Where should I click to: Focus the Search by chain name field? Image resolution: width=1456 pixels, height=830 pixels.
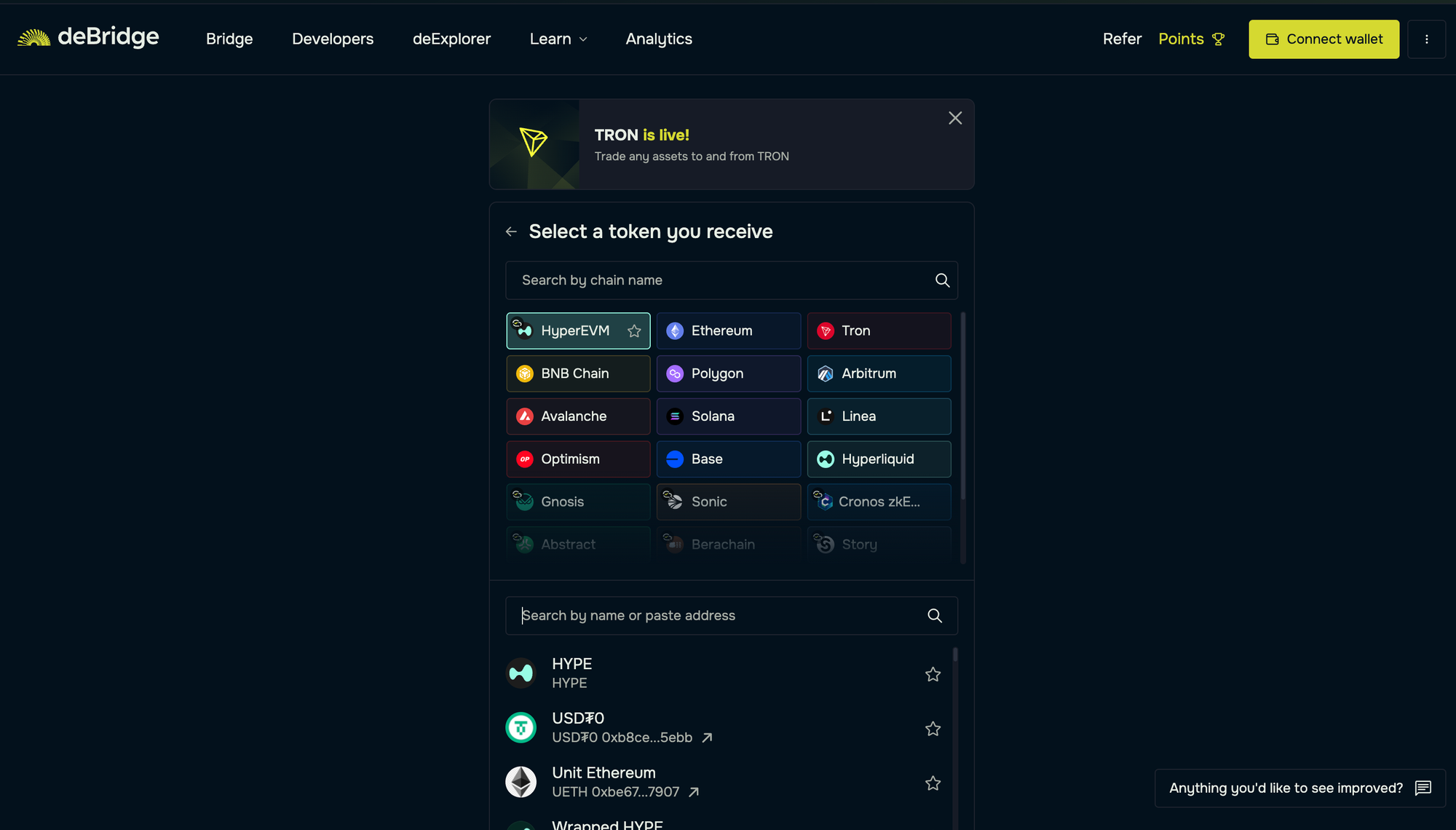coord(721,280)
